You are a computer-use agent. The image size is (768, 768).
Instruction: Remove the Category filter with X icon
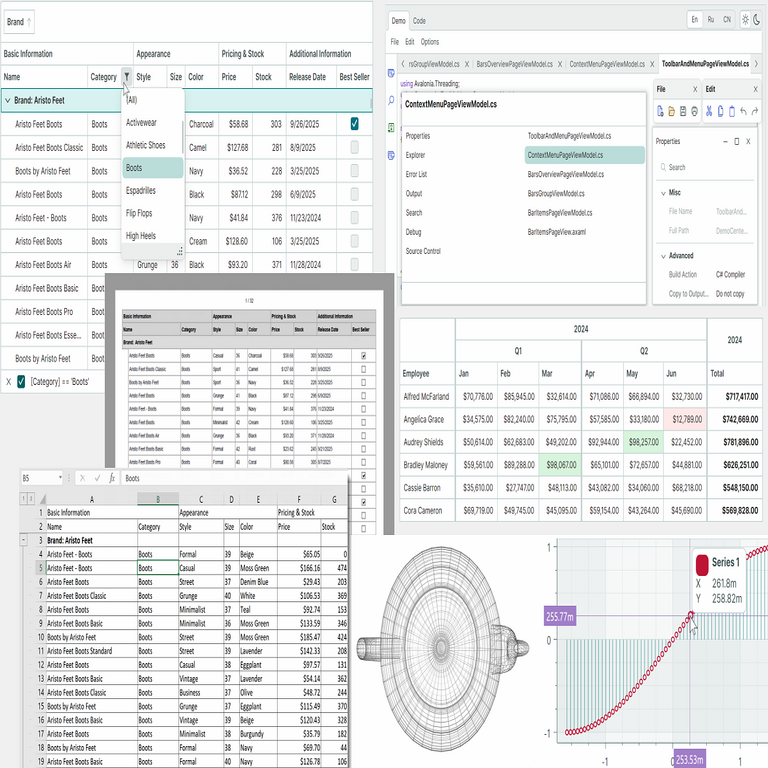(x=8, y=381)
